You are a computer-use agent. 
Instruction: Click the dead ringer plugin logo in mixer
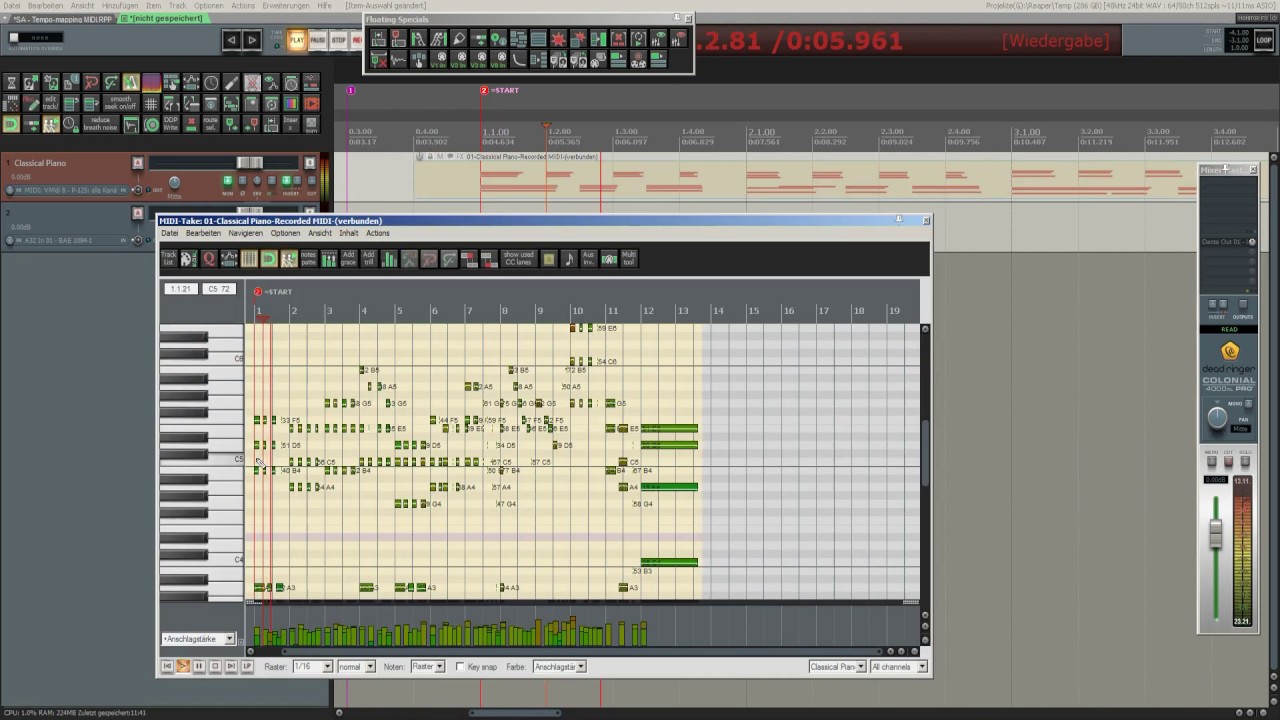coord(1229,351)
